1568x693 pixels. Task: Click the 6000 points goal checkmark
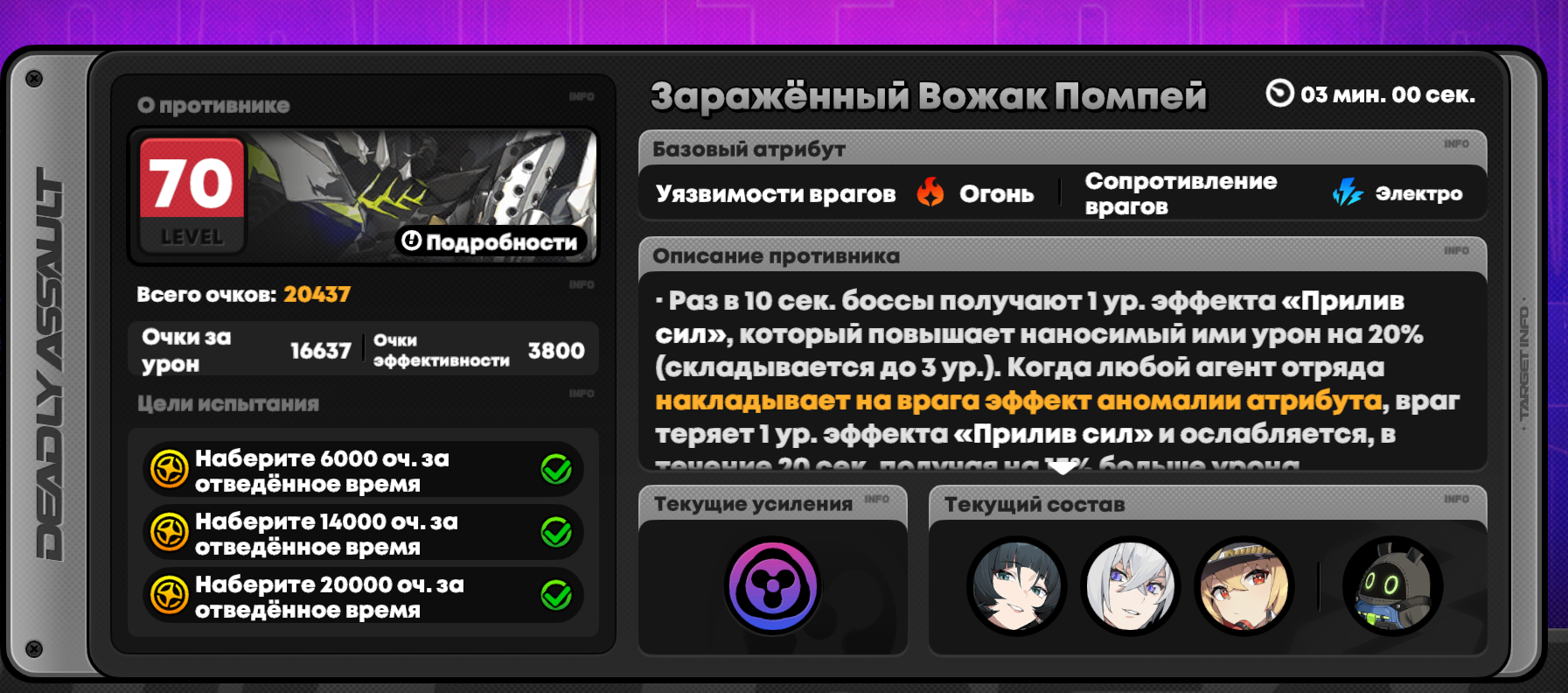[556, 469]
